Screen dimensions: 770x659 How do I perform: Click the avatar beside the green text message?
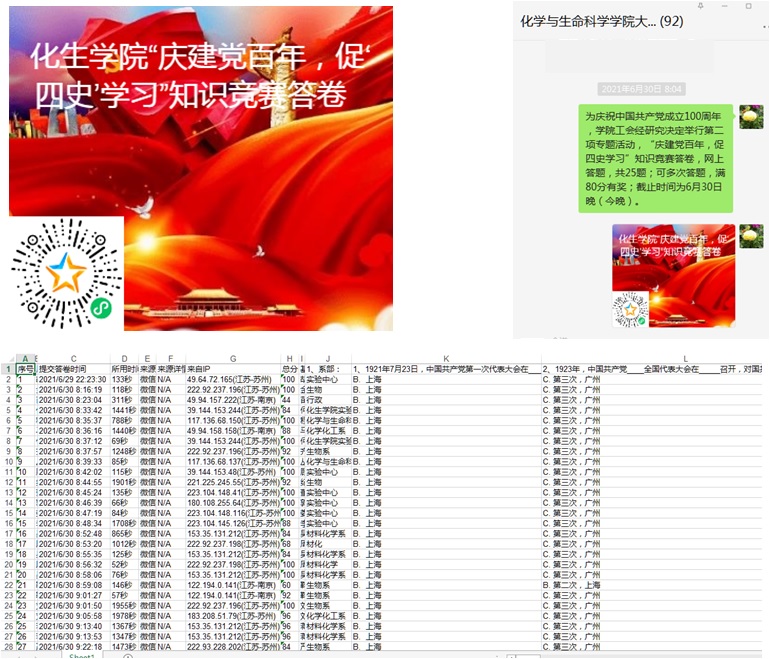tap(751, 116)
